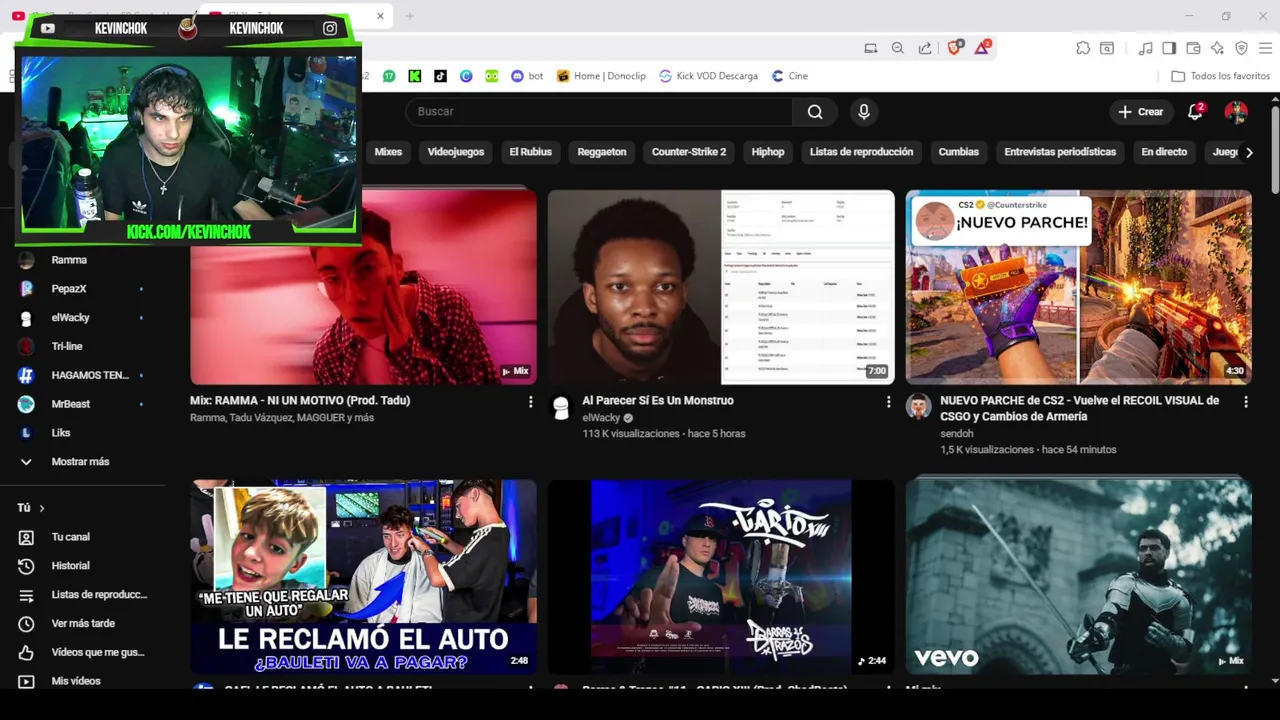Select the En directo filter chip
The image size is (1280, 720).
[x=1164, y=152]
